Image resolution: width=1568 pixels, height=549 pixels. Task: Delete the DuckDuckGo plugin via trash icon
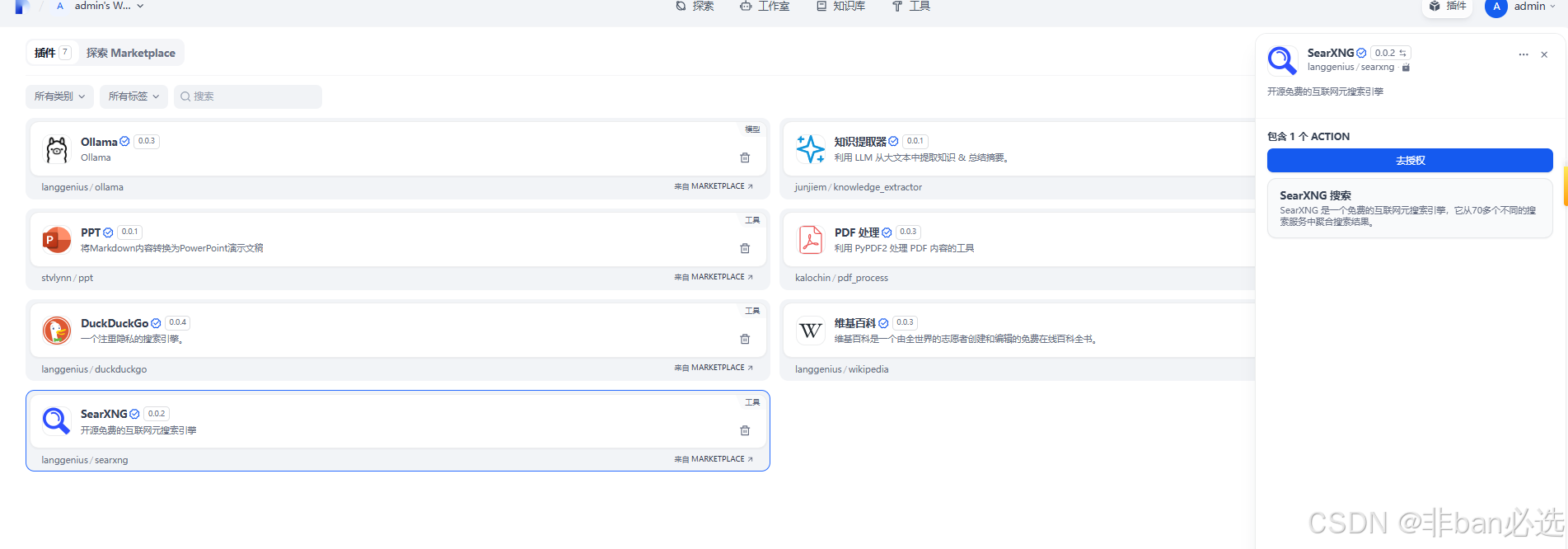tap(745, 339)
